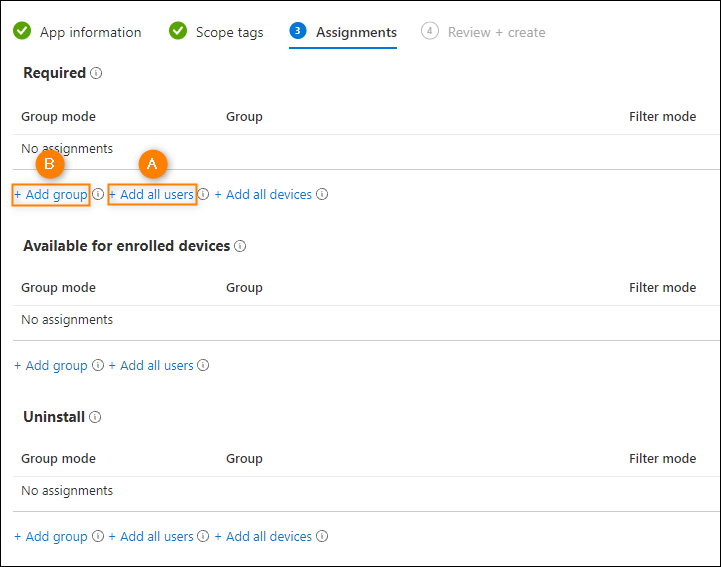This screenshot has width=721, height=567.
Task: Show info for Required Add group
Action: 98,194
